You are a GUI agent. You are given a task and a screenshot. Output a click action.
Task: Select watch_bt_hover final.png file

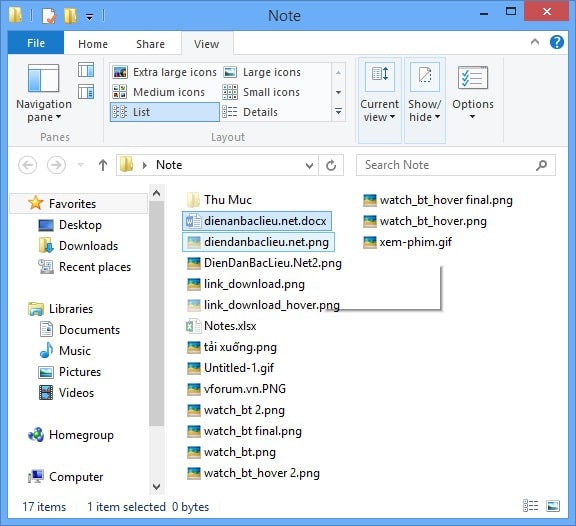(x=438, y=200)
